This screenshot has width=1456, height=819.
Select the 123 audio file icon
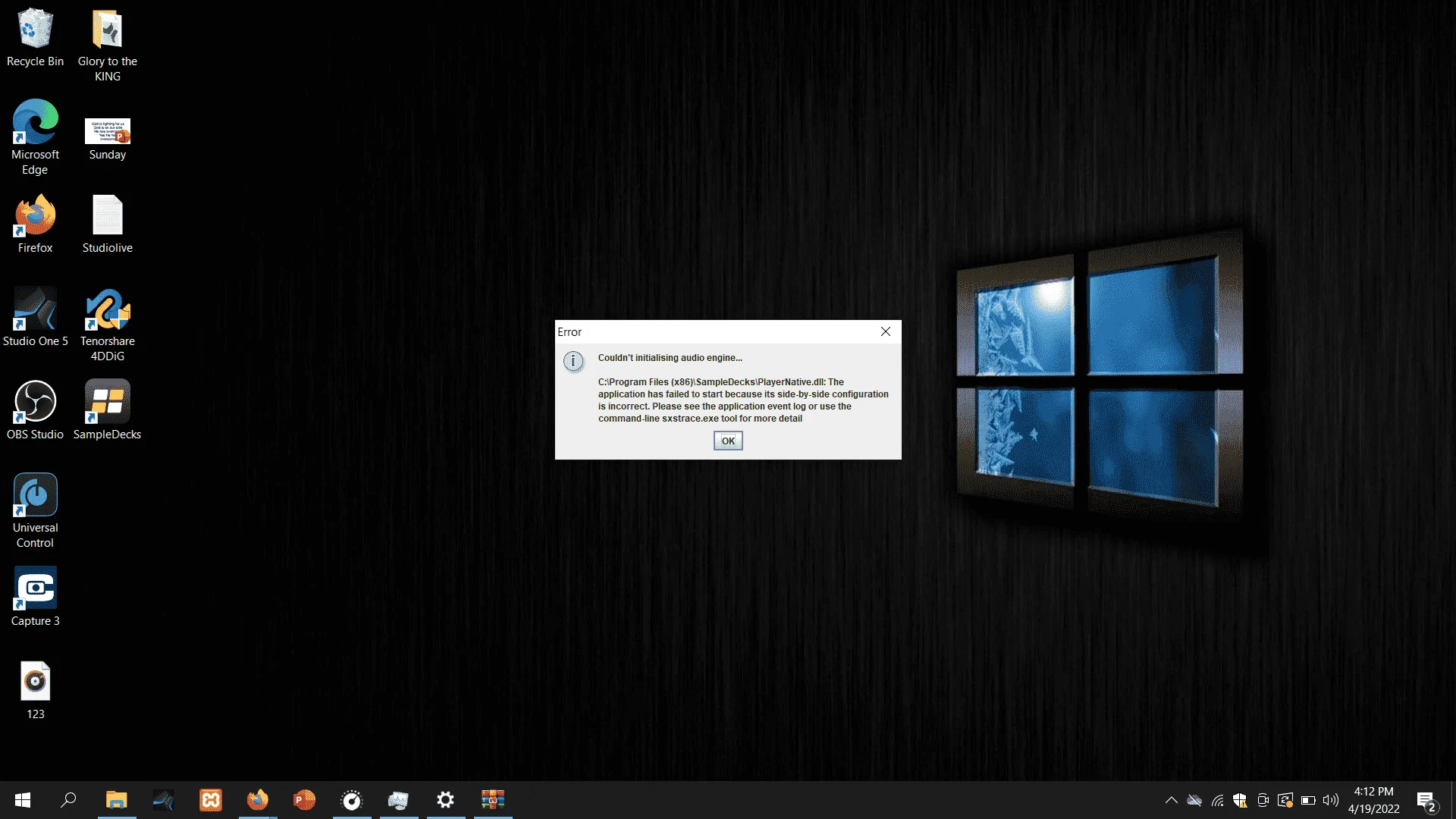(x=35, y=690)
